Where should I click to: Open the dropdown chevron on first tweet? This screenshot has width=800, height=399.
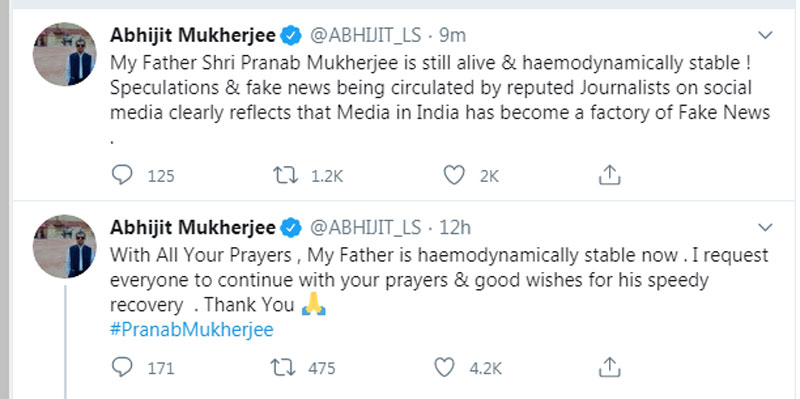tap(765, 35)
